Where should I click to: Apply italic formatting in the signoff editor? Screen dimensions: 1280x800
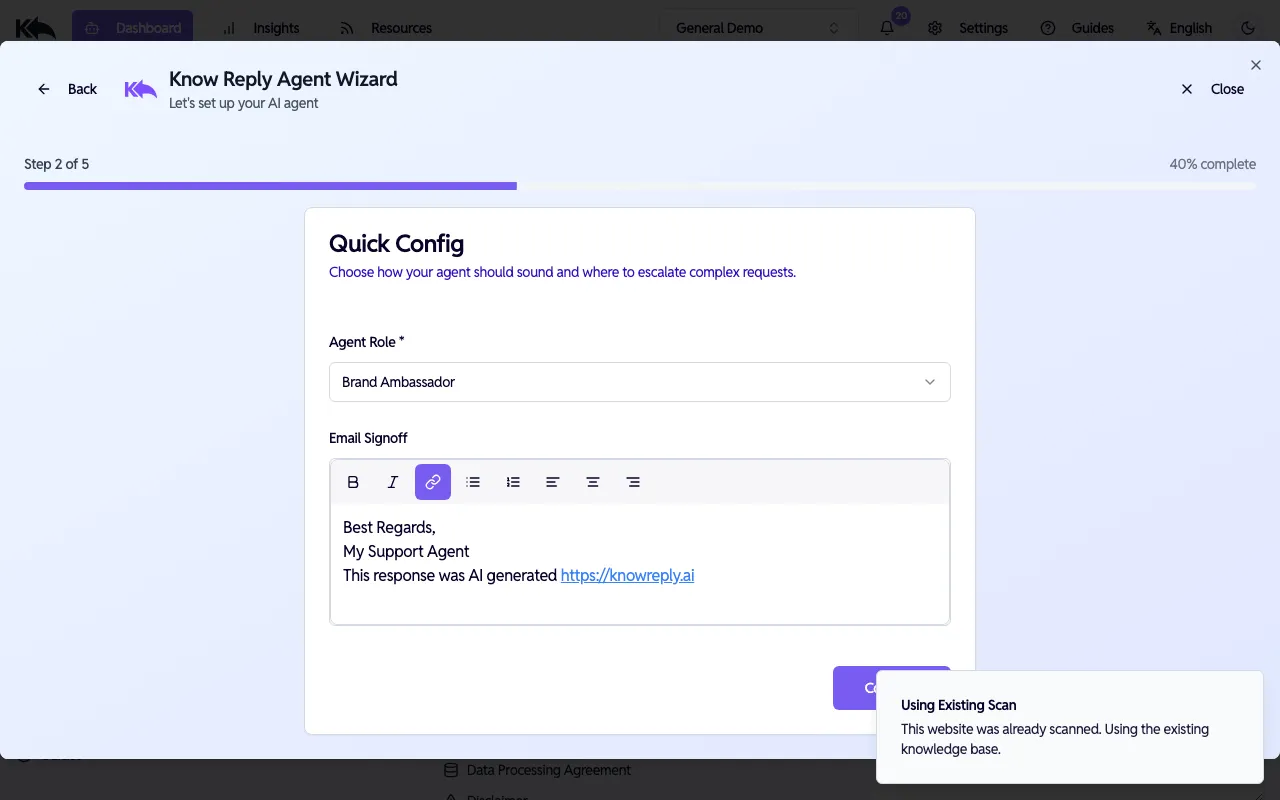[392, 482]
